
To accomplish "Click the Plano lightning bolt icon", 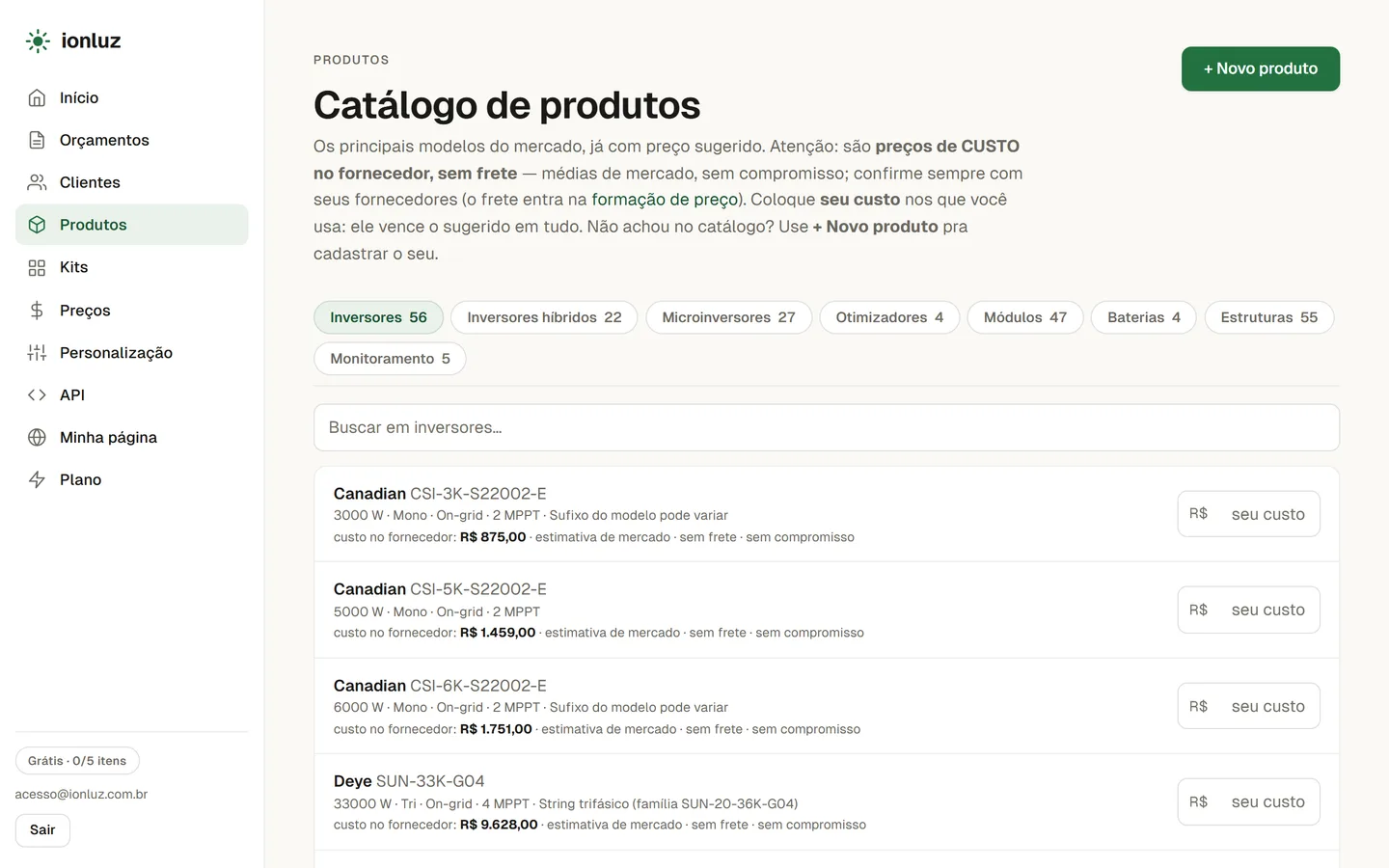I will [x=37, y=479].
